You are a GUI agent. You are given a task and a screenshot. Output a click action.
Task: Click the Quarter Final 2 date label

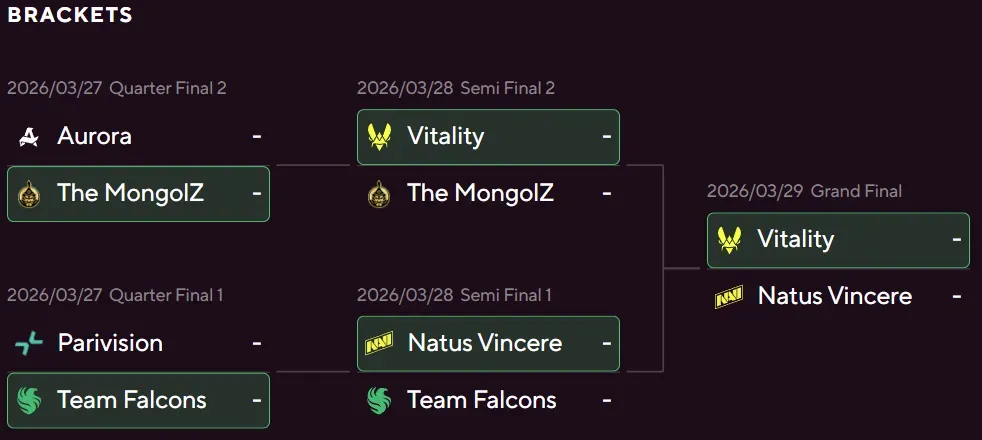coord(54,88)
